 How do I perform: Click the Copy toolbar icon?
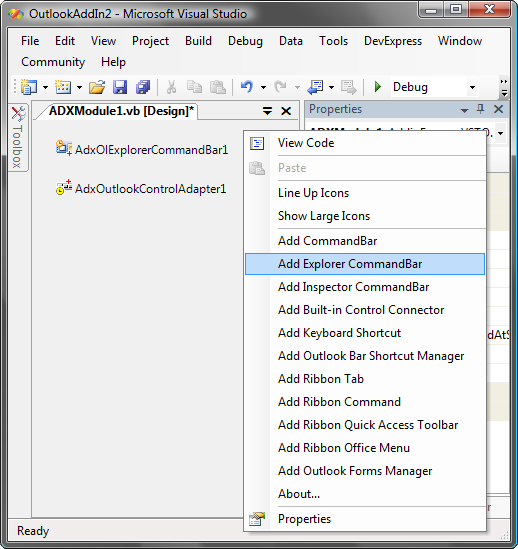[x=194, y=87]
